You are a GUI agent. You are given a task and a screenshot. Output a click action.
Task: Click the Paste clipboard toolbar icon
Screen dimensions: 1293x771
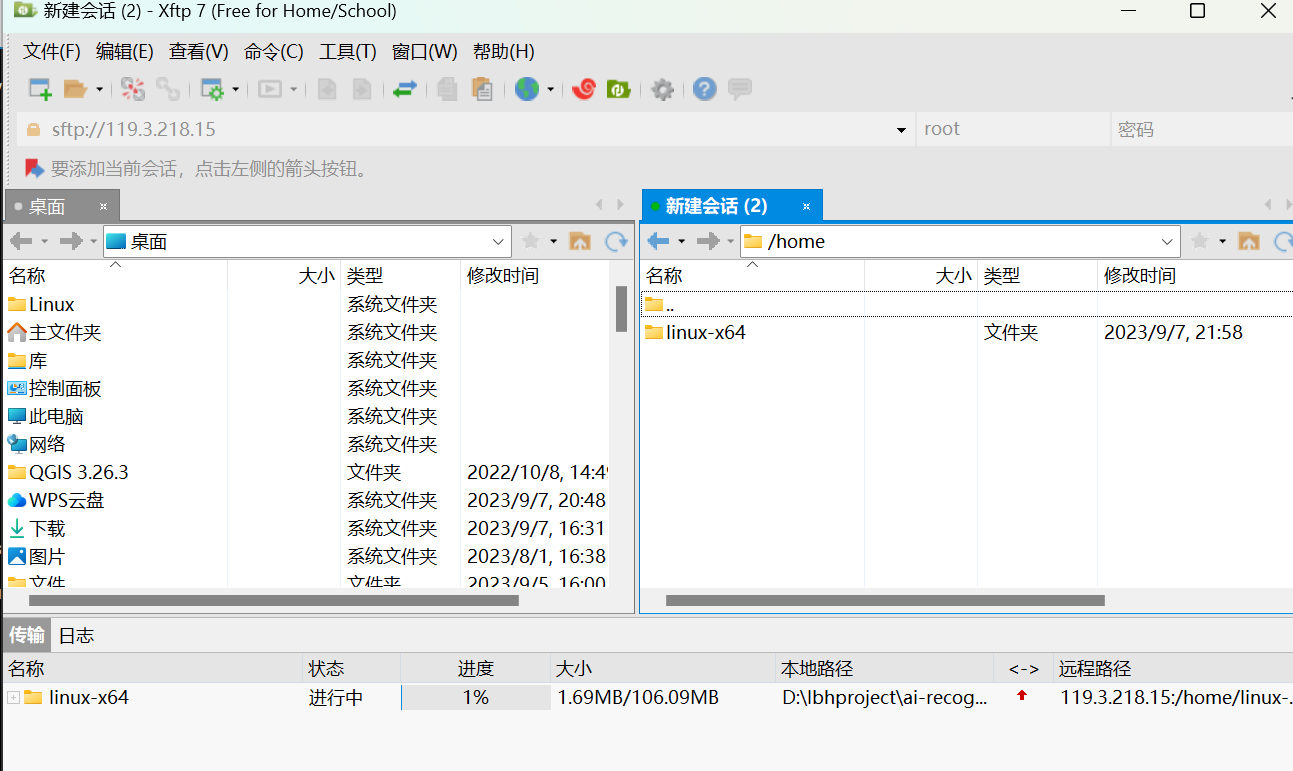coord(482,89)
